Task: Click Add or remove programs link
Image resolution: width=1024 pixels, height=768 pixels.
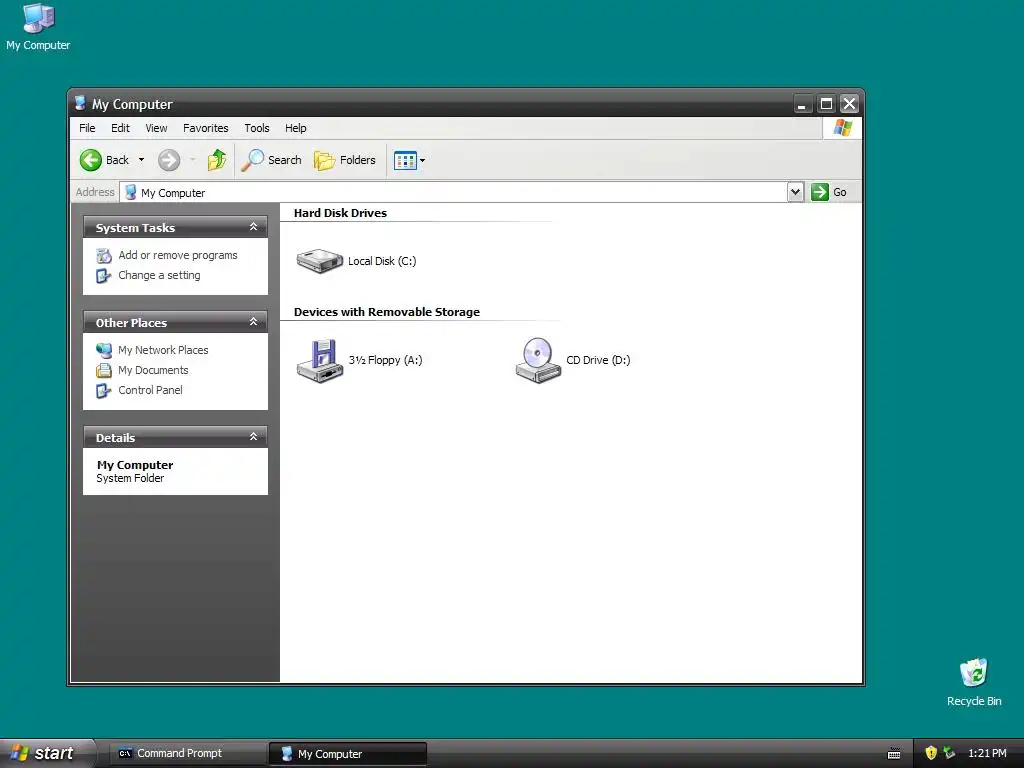Action: (178, 255)
